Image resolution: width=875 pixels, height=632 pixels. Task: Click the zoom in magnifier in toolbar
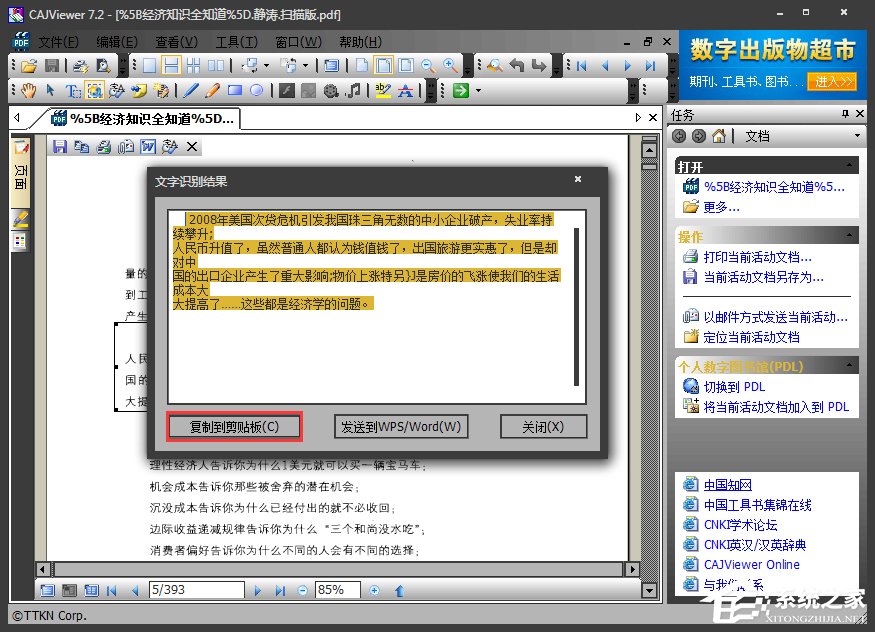pos(450,66)
